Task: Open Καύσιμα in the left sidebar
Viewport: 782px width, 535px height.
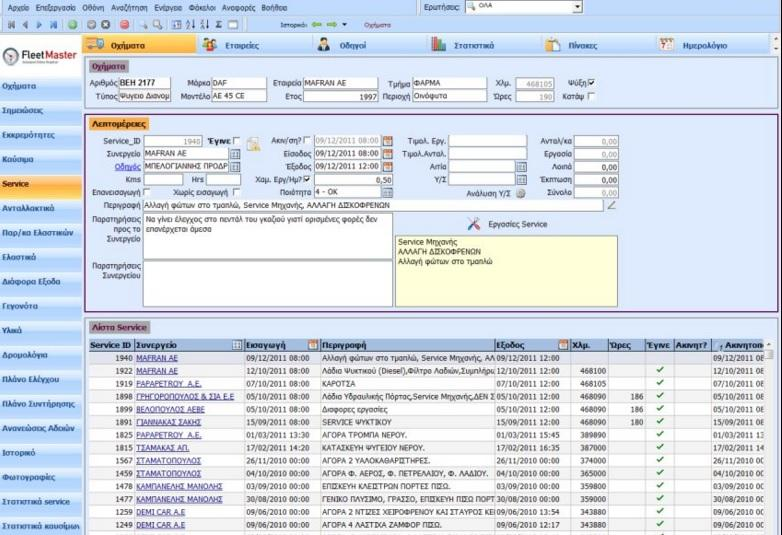Action: [41, 160]
